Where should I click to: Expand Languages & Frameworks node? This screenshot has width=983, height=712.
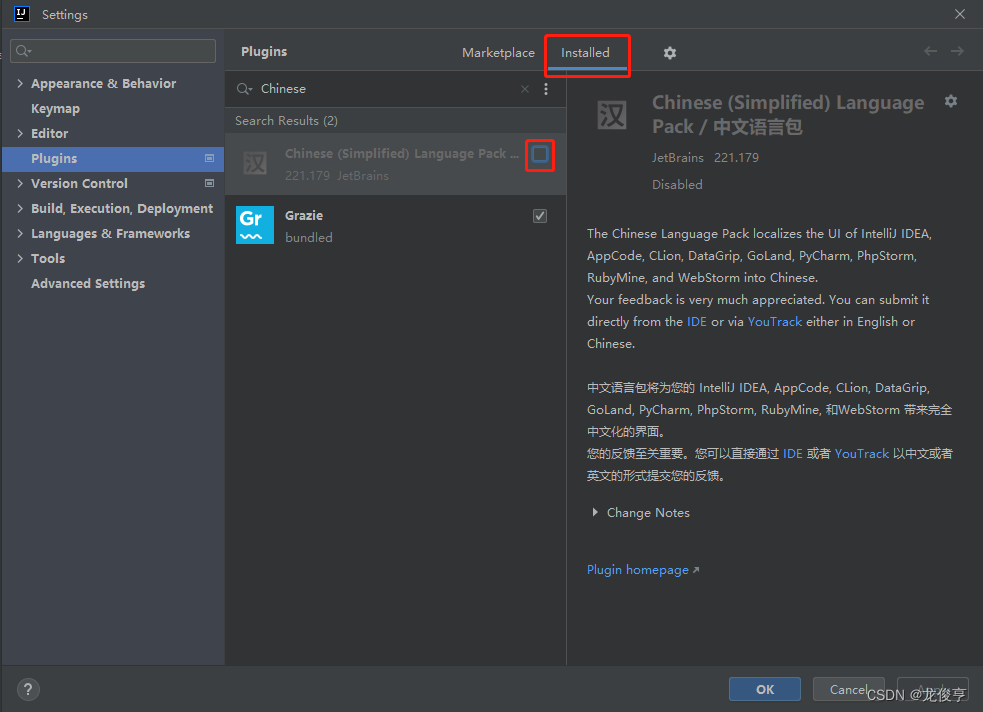pyautogui.click(x=20, y=234)
